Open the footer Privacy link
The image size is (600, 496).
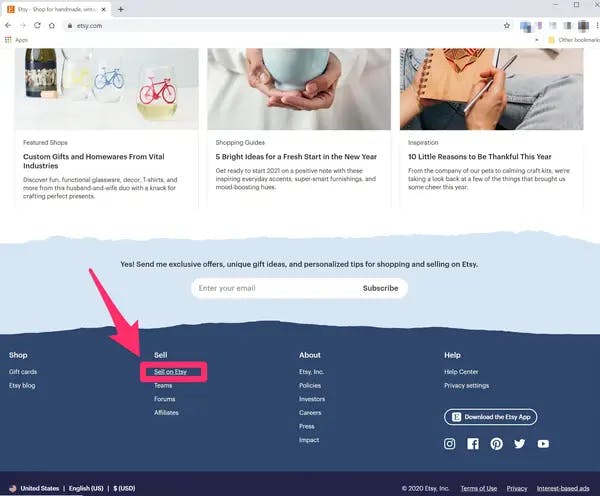517,488
